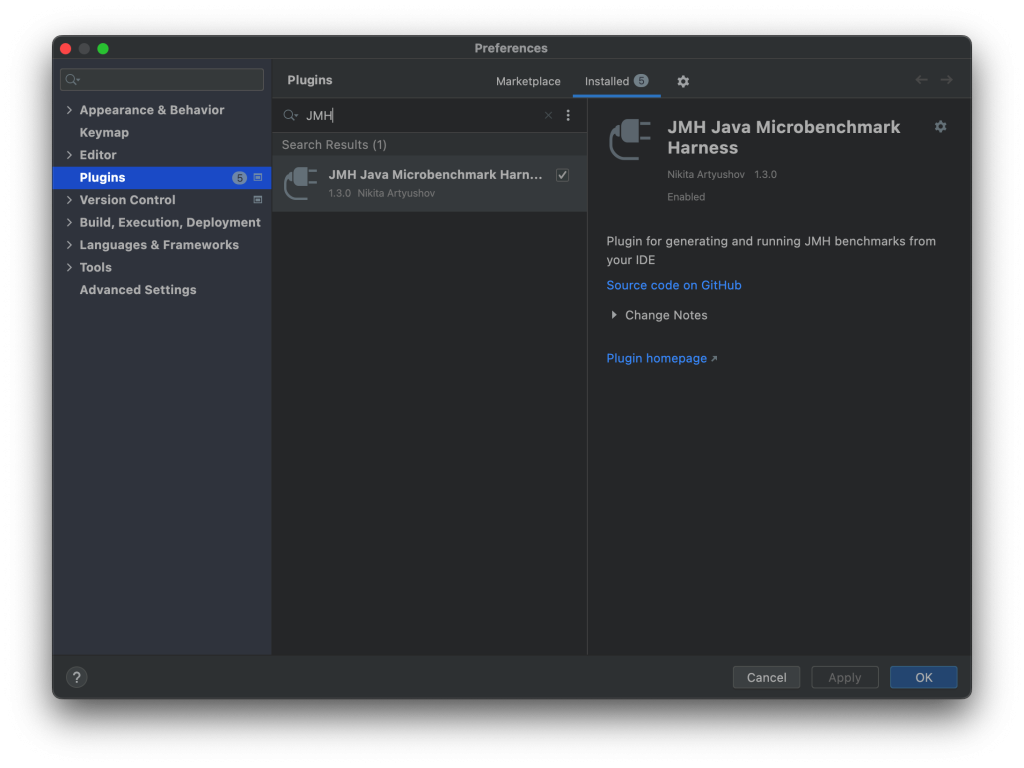This screenshot has height=768, width=1024.
Task: Click project-level icon on Plugins row
Action: pyautogui.click(x=257, y=178)
